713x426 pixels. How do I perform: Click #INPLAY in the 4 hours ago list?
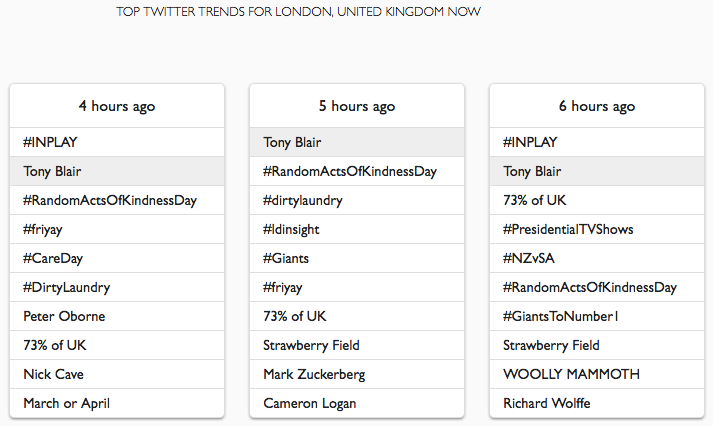click(50, 142)
